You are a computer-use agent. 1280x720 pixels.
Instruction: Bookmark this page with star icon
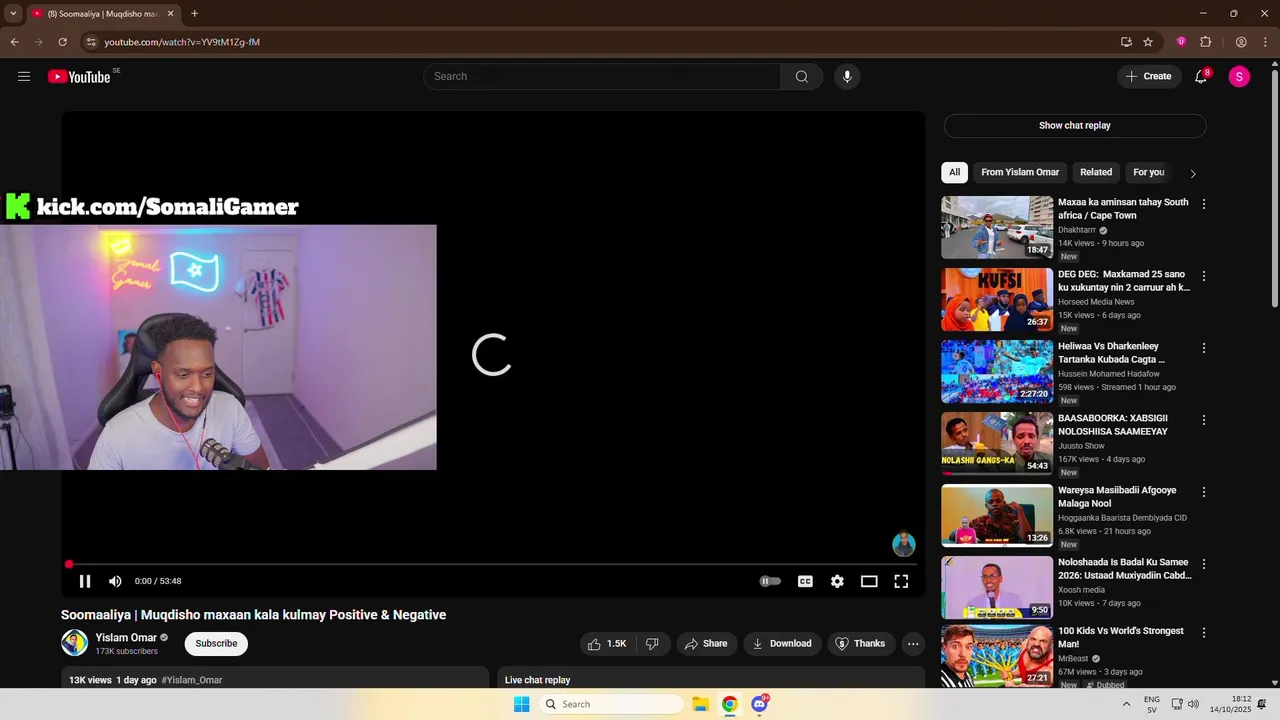(1148, 42)
